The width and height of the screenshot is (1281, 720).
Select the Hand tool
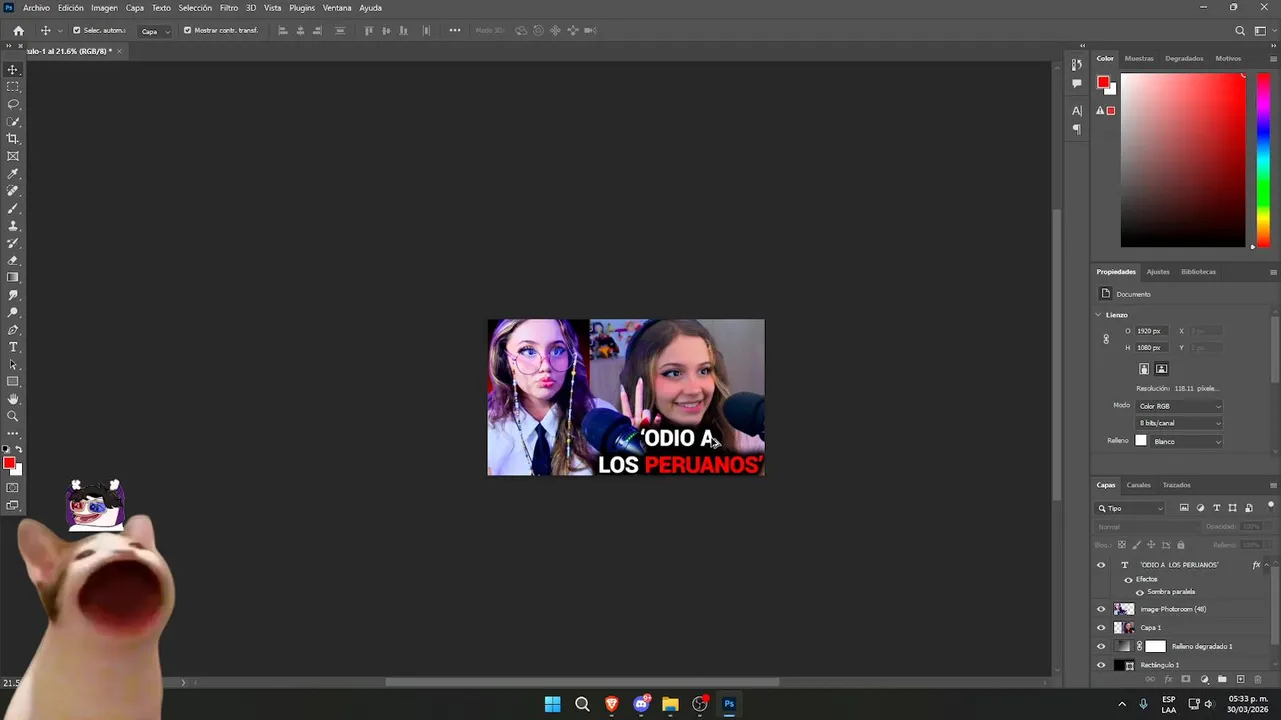13,399
